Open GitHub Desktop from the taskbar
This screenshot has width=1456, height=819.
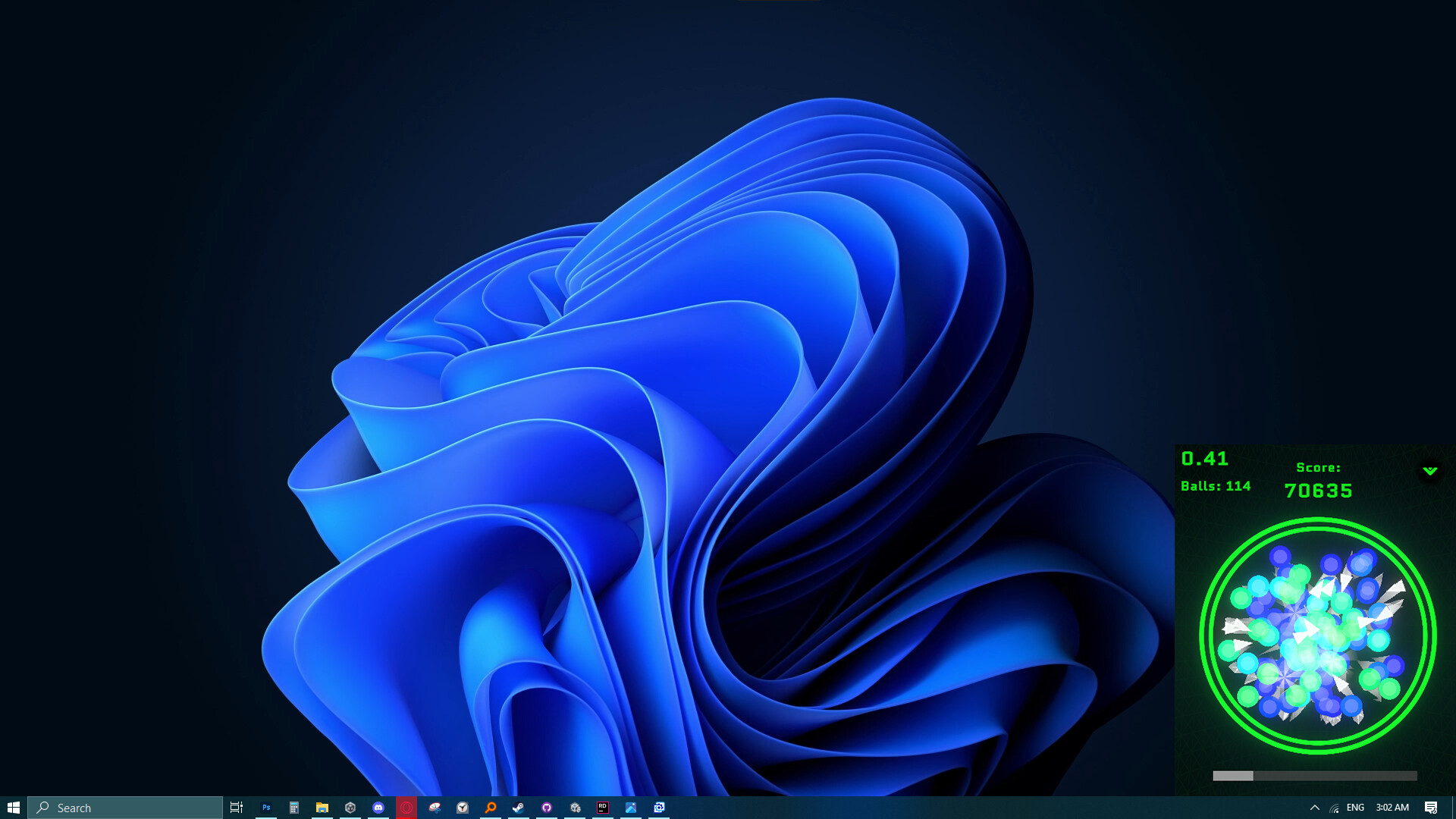[x=546, y=808]
